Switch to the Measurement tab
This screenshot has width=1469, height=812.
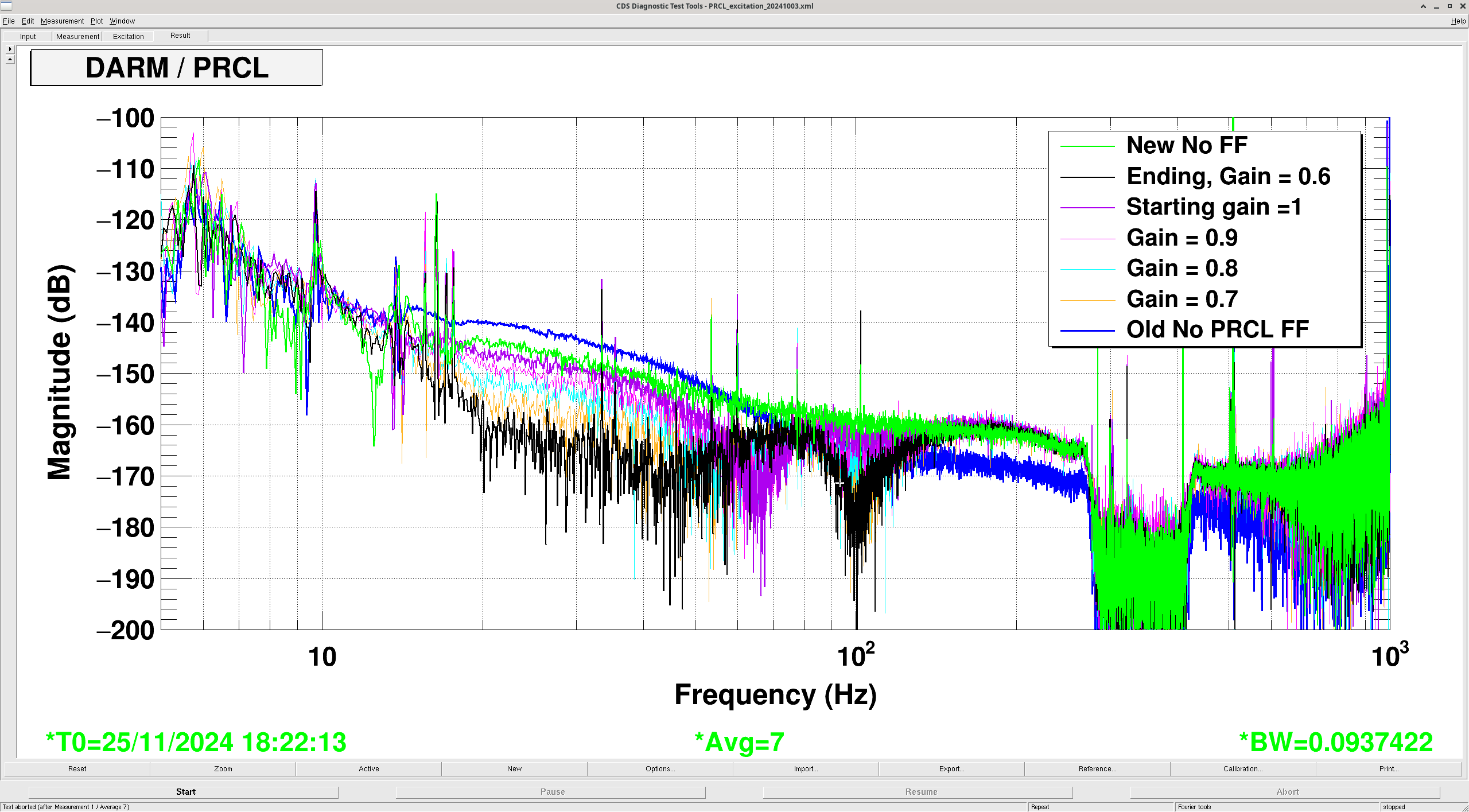[x=77, y=36]
